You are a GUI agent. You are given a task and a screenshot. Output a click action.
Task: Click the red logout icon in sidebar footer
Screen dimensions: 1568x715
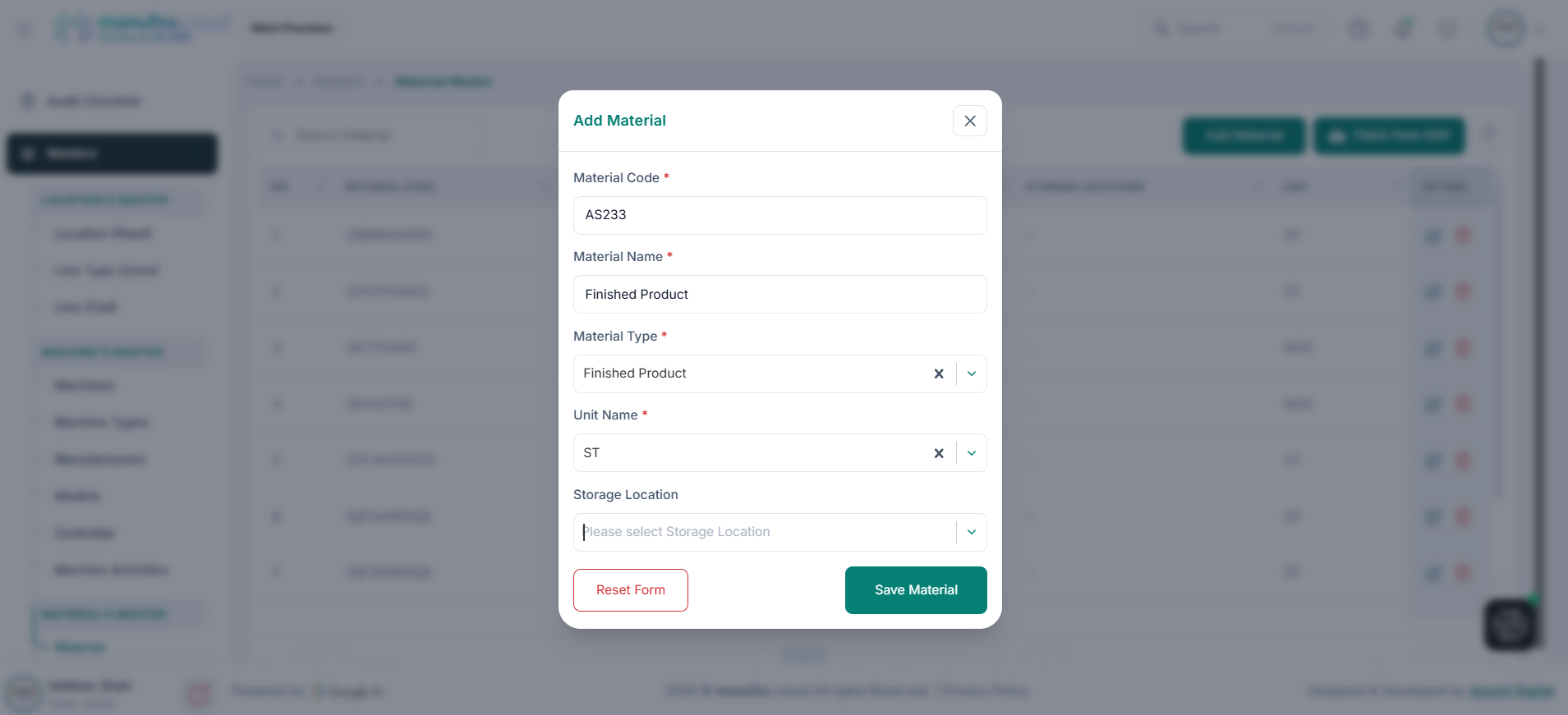click(199, 694)
